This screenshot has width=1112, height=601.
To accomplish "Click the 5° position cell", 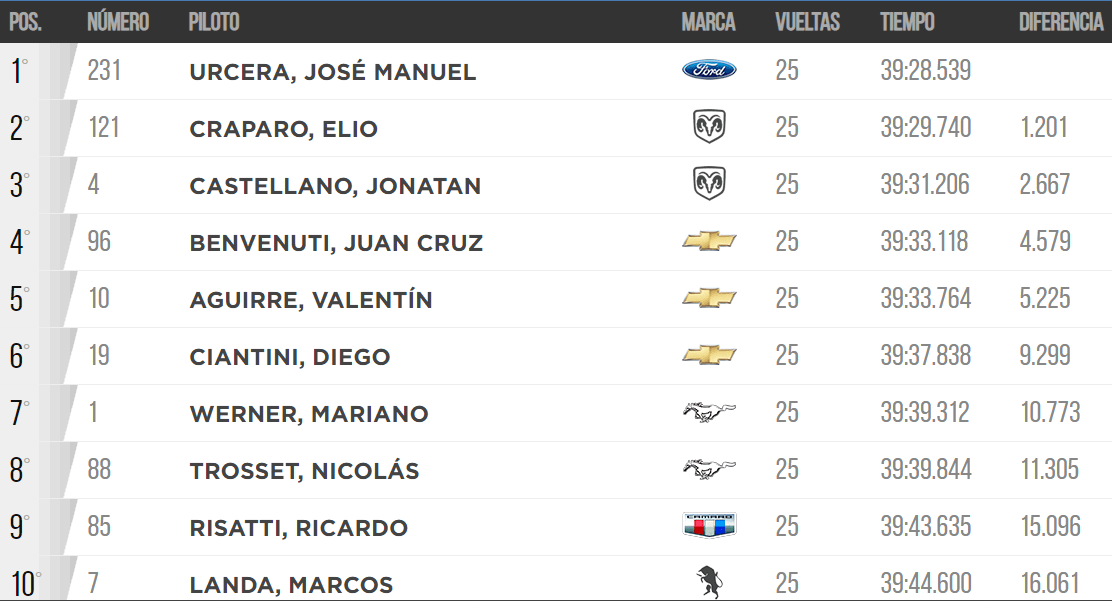I will coord(20,299).
